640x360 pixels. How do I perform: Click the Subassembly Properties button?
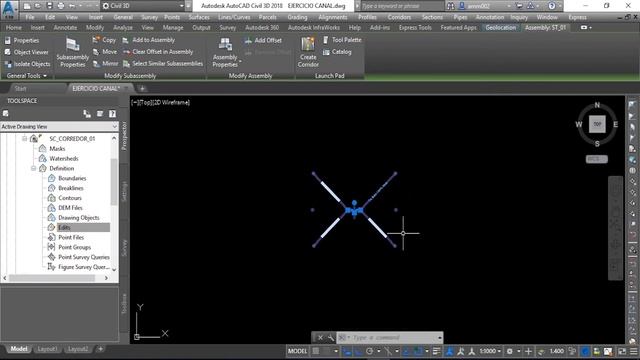pos(73,53)
